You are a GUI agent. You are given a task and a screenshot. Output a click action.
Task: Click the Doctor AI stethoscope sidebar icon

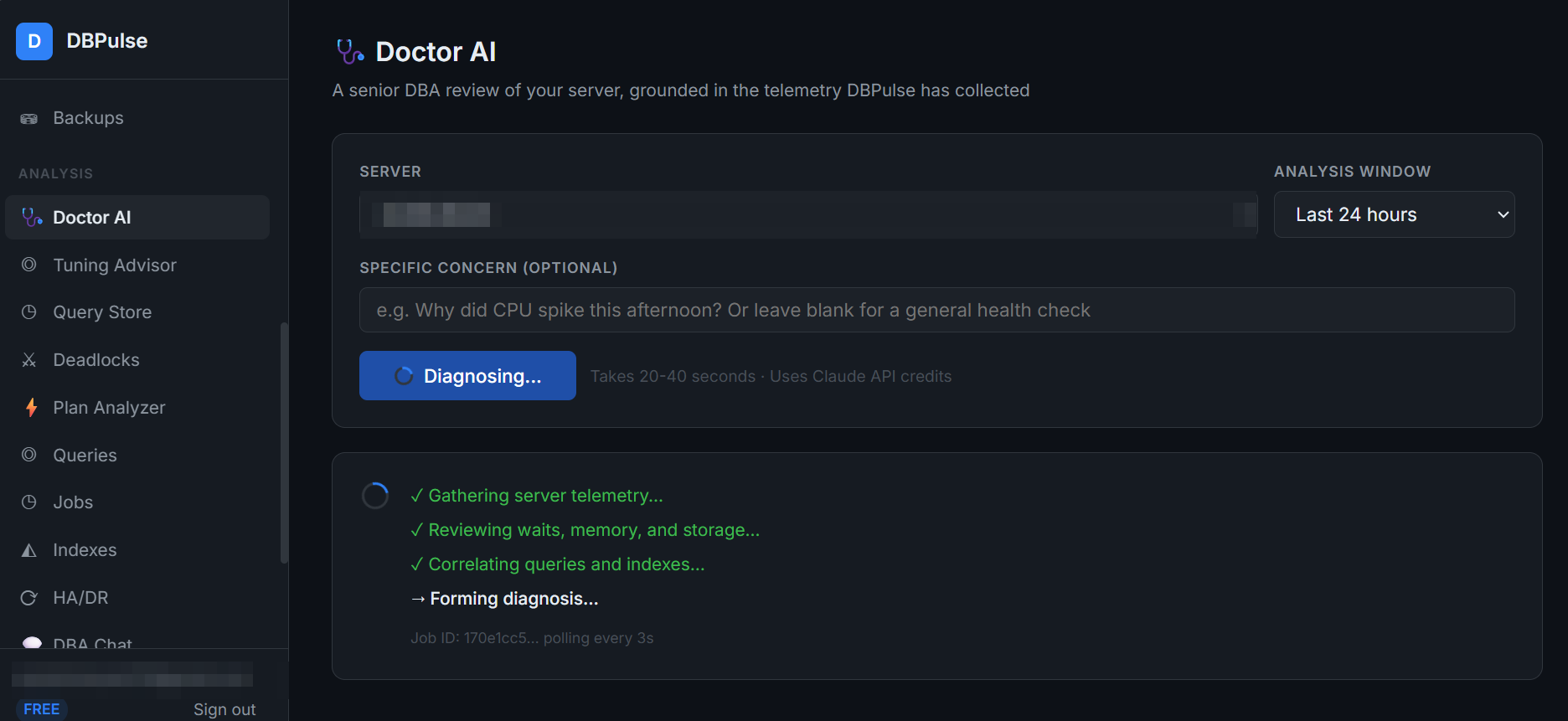pos(32,218)
